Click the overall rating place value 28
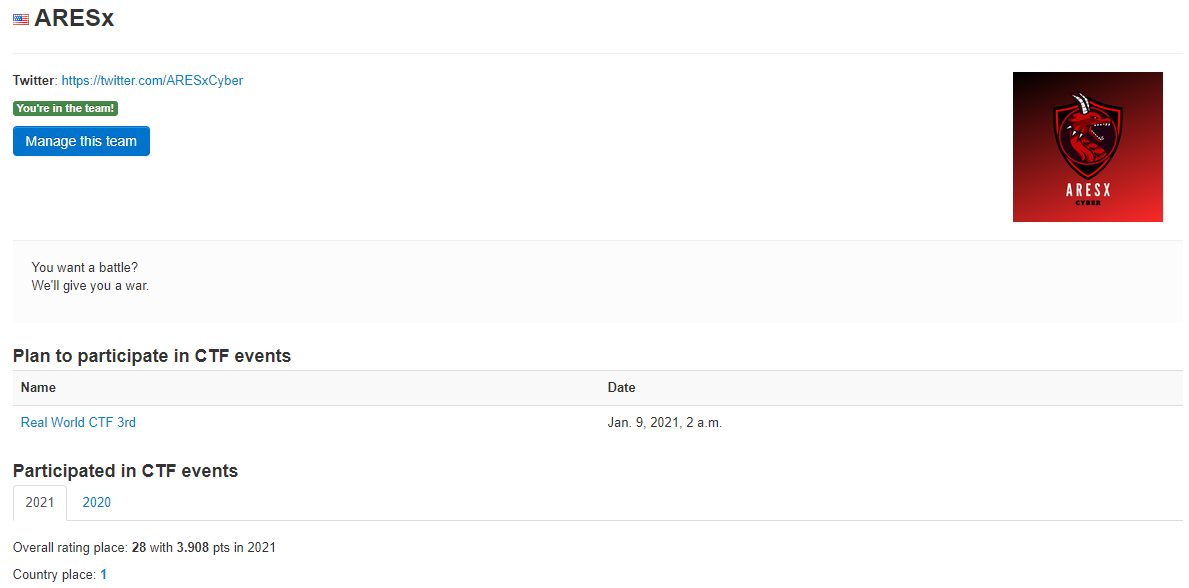Screen dimensions: 1189x588 click(139, 547)
